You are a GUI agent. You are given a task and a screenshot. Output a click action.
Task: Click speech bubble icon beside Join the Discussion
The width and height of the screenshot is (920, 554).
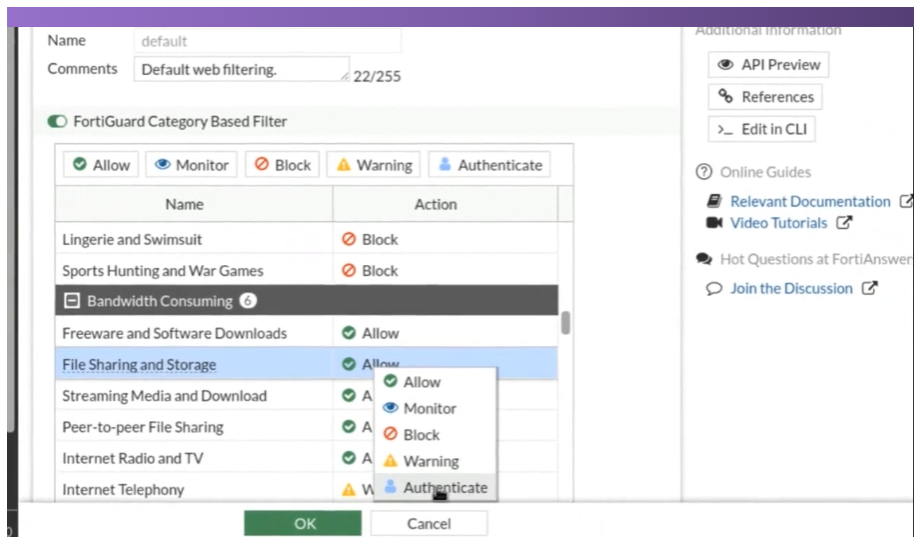714,288
